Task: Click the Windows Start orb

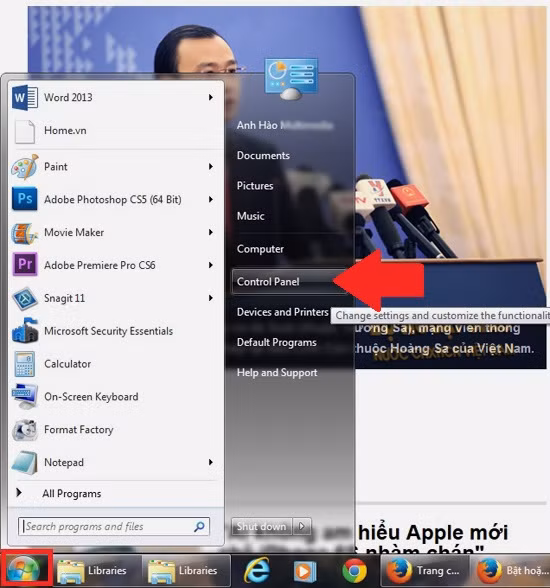Action: pyautogui.click(x=23, y=571)
